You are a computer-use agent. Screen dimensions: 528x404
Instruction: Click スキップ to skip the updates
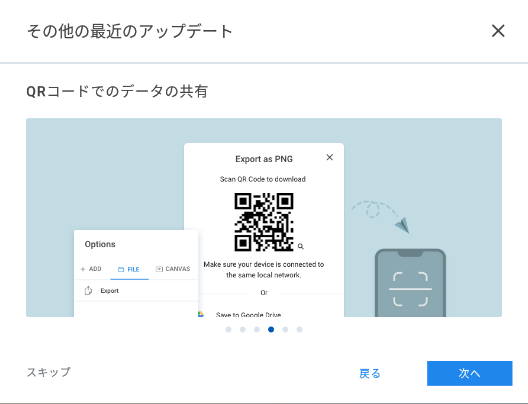pyautogui.click(x=49, y=372)
